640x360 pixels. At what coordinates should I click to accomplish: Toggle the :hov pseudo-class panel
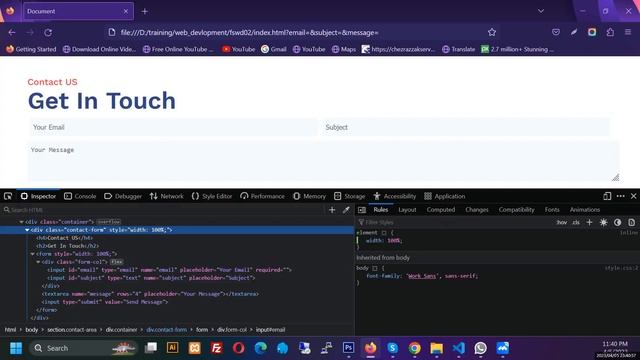pos(562,222)
